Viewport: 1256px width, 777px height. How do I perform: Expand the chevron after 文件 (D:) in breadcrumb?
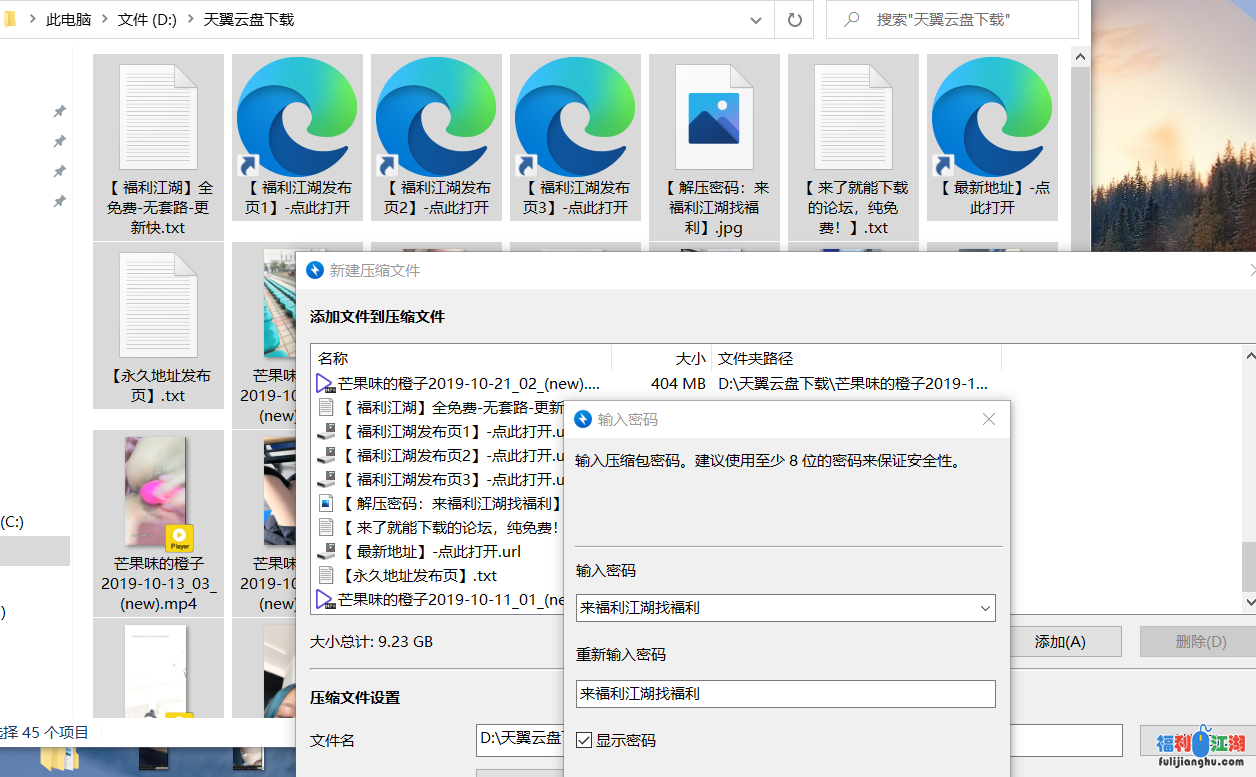(190, 20)
